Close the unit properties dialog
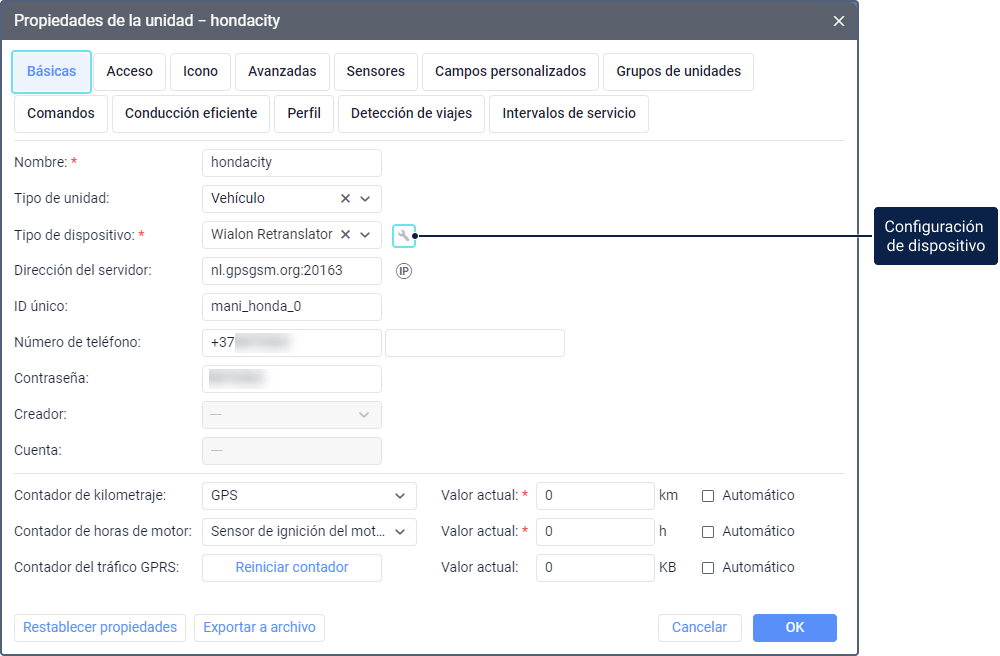This screenshot has height=656, width=1000. 839,20
